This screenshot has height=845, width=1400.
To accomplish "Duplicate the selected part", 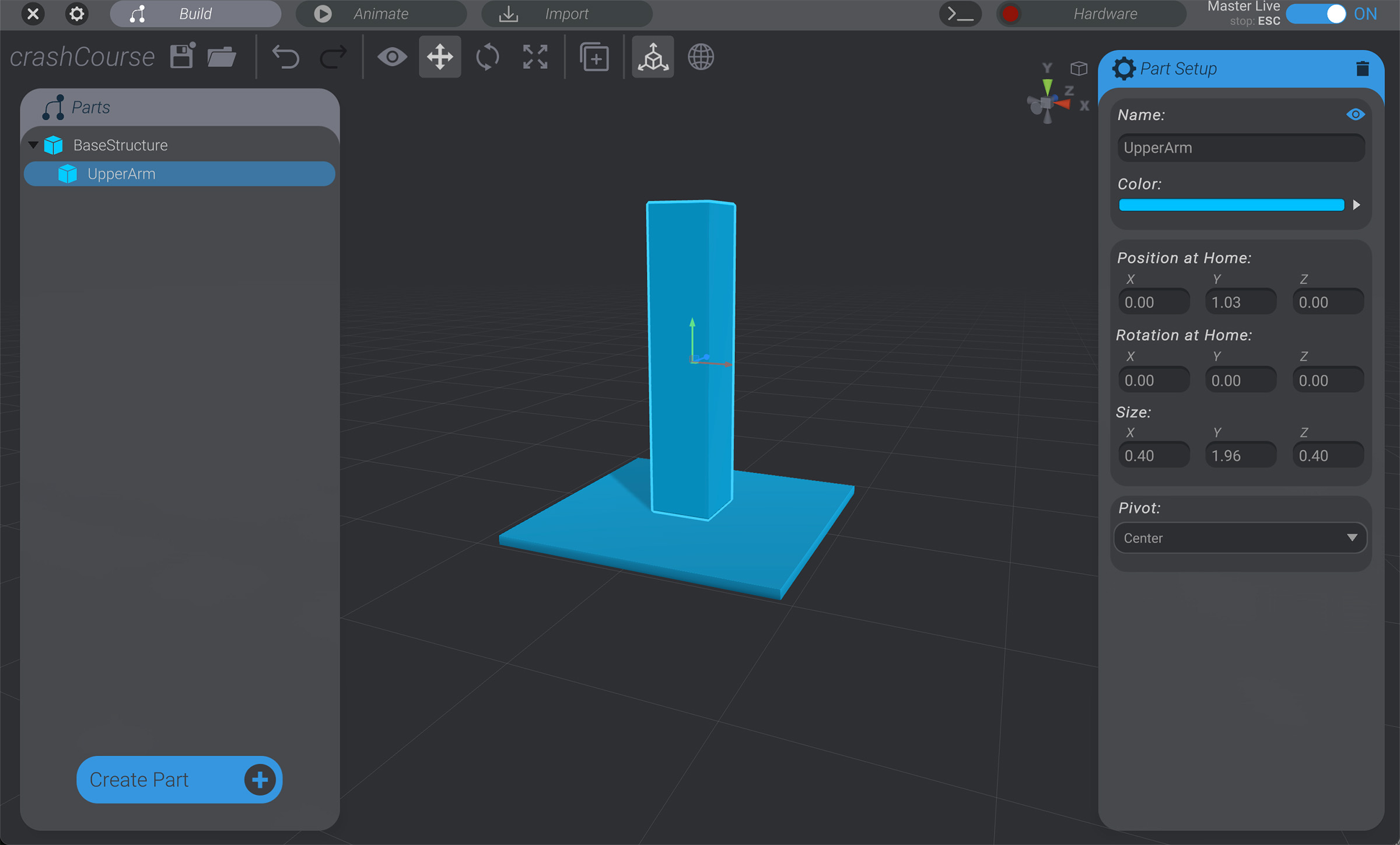I will (594, 57).
